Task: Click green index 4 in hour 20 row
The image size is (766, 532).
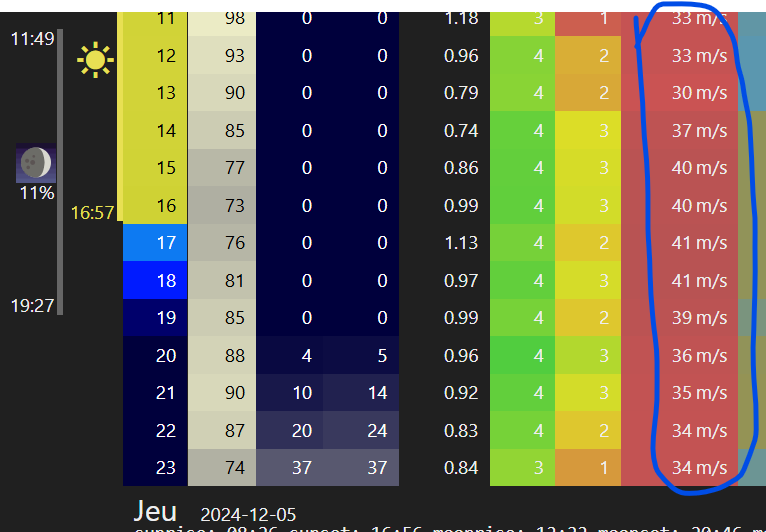Action: [x=522, y=355]
